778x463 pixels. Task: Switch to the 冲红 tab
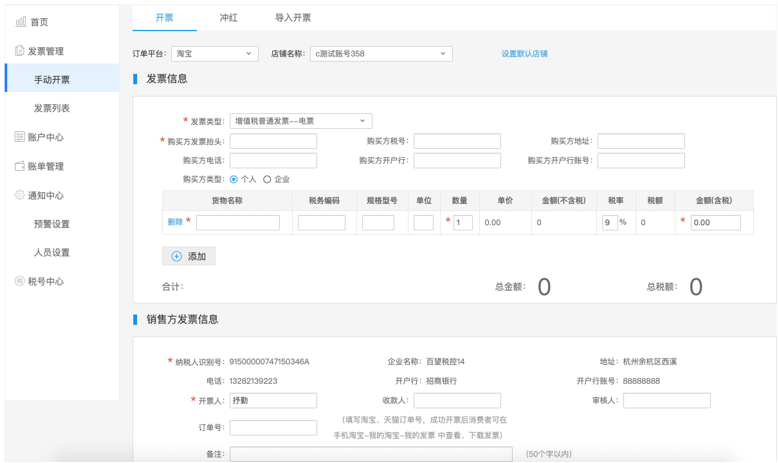click(228, 18)
